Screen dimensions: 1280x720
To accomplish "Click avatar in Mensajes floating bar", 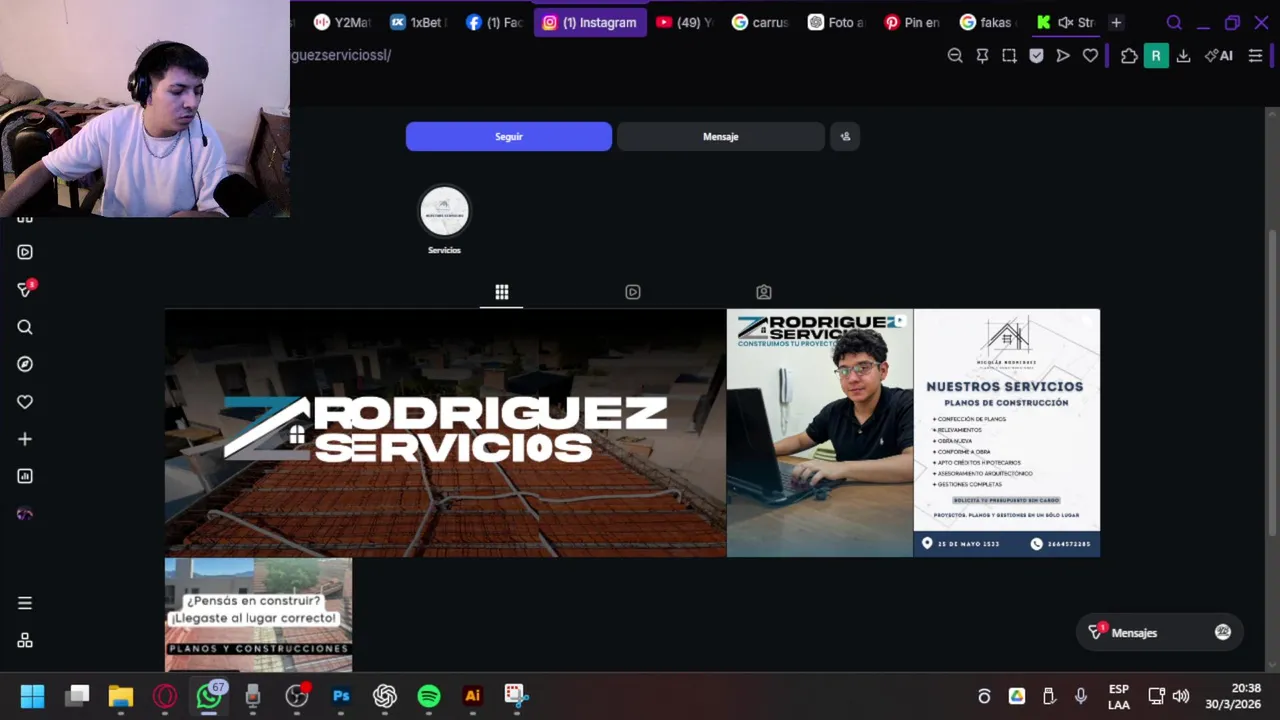I will click(1223, 632).
